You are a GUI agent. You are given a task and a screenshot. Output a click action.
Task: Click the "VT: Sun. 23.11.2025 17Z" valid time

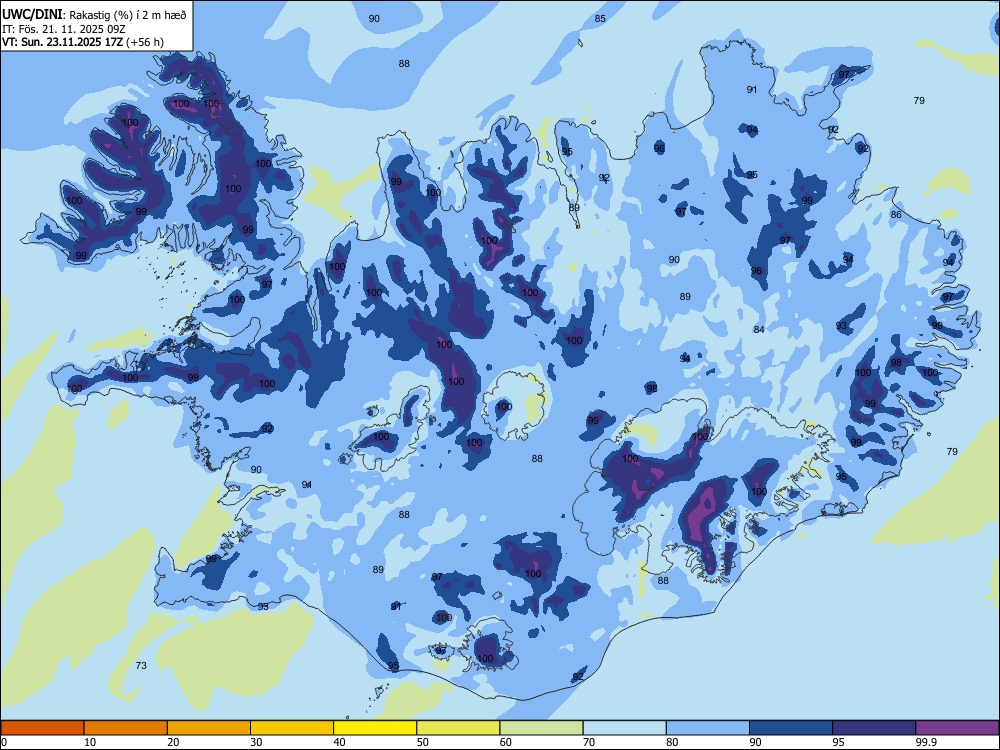point(62,42)
